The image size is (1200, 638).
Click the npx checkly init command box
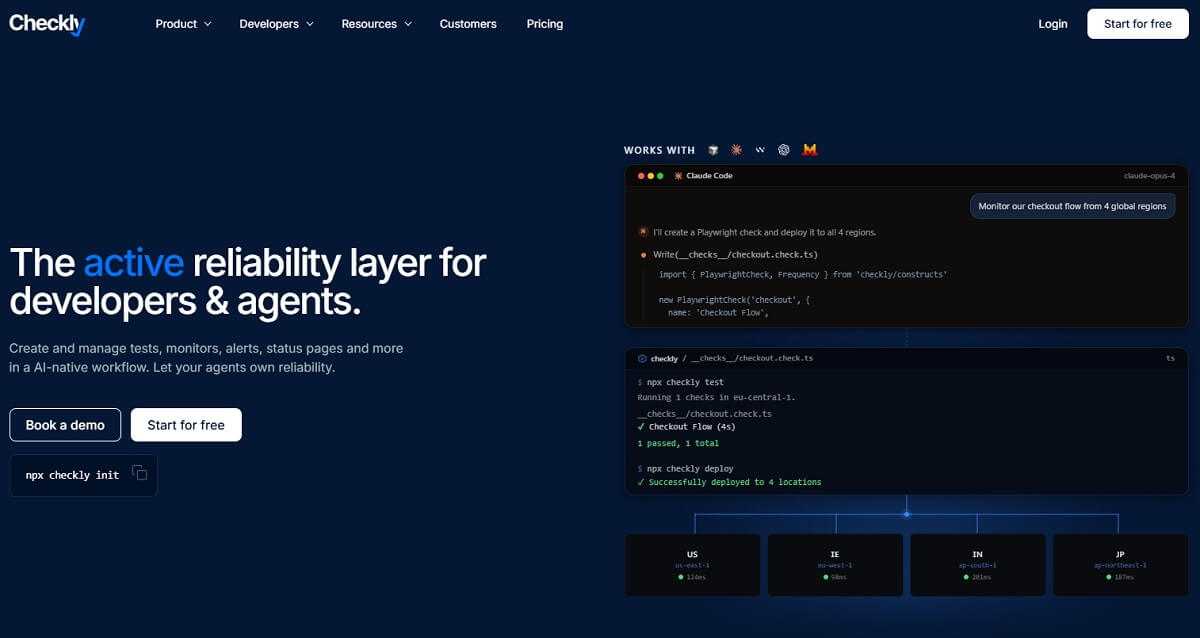click(83, 475)
